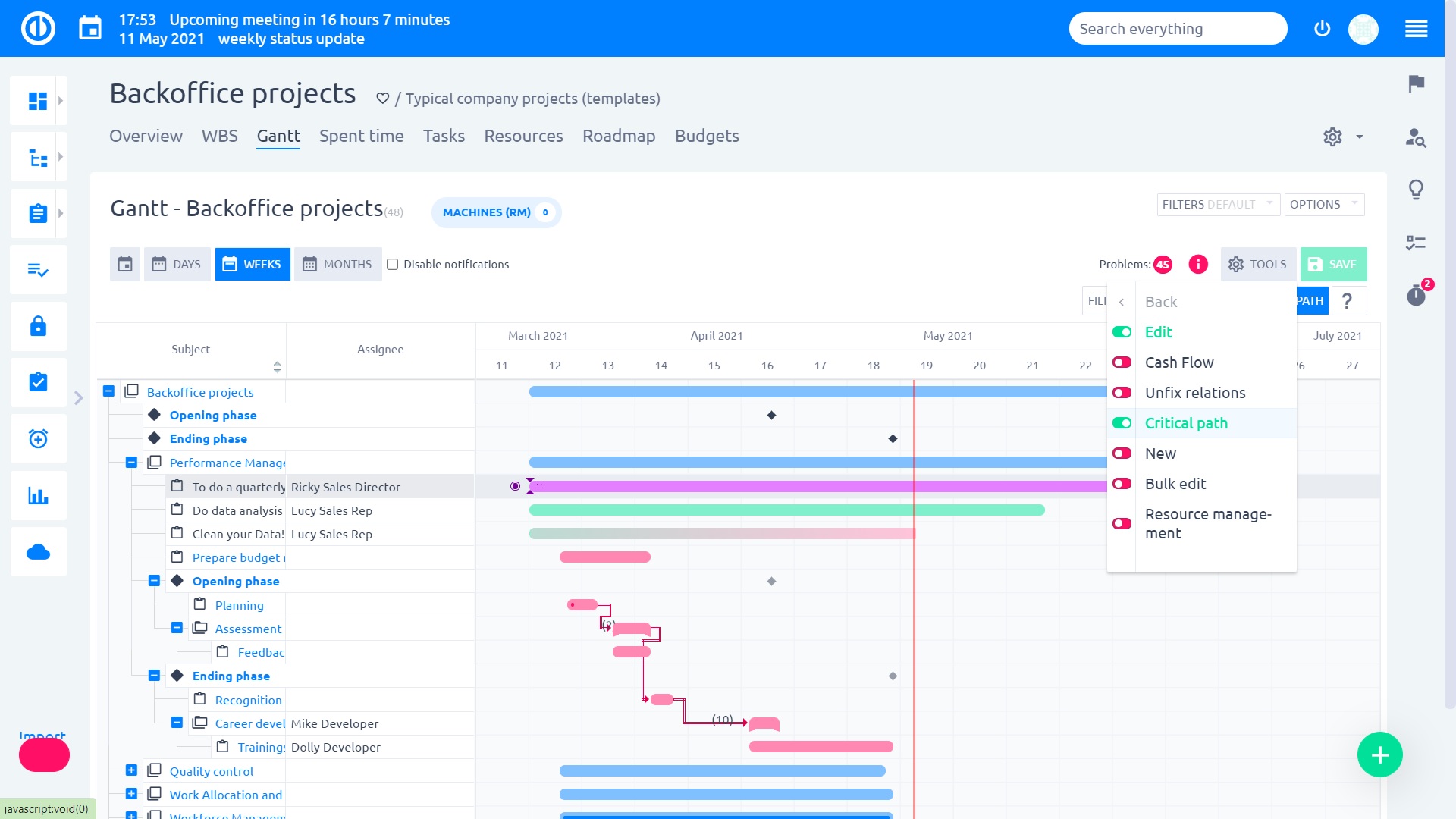The height and width of the screenshot is (819, 1456).
Task: Click the red info problems icon
Action: pyautogui.click(x=1198, y=264)
